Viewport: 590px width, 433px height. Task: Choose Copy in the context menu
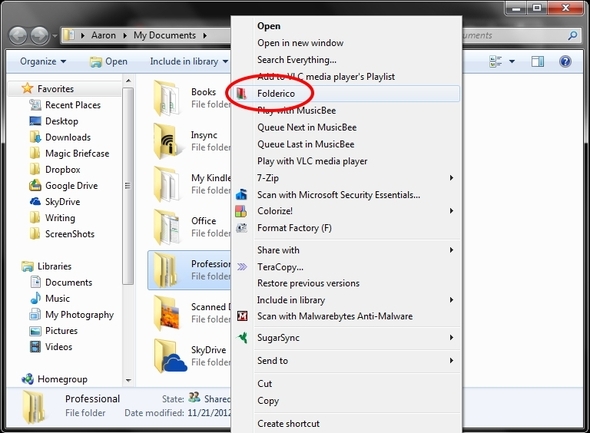click(x=268, y=401)
